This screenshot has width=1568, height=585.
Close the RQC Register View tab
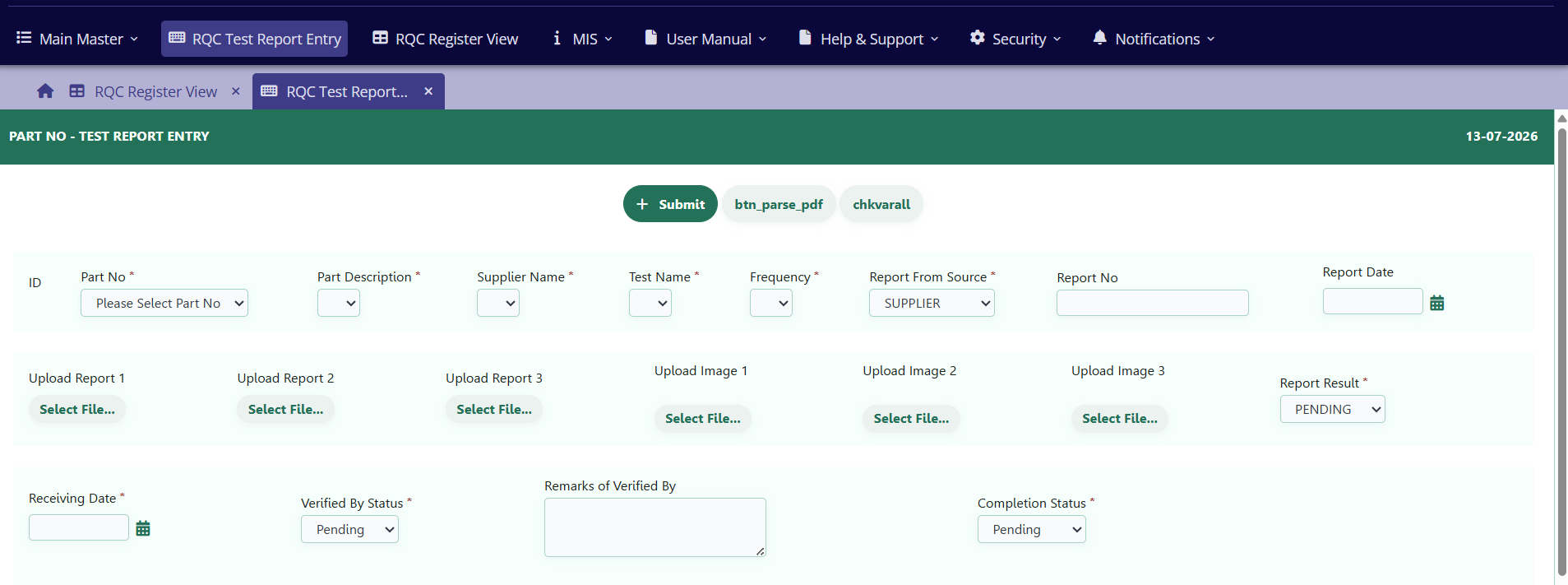(x=236, y=91)
